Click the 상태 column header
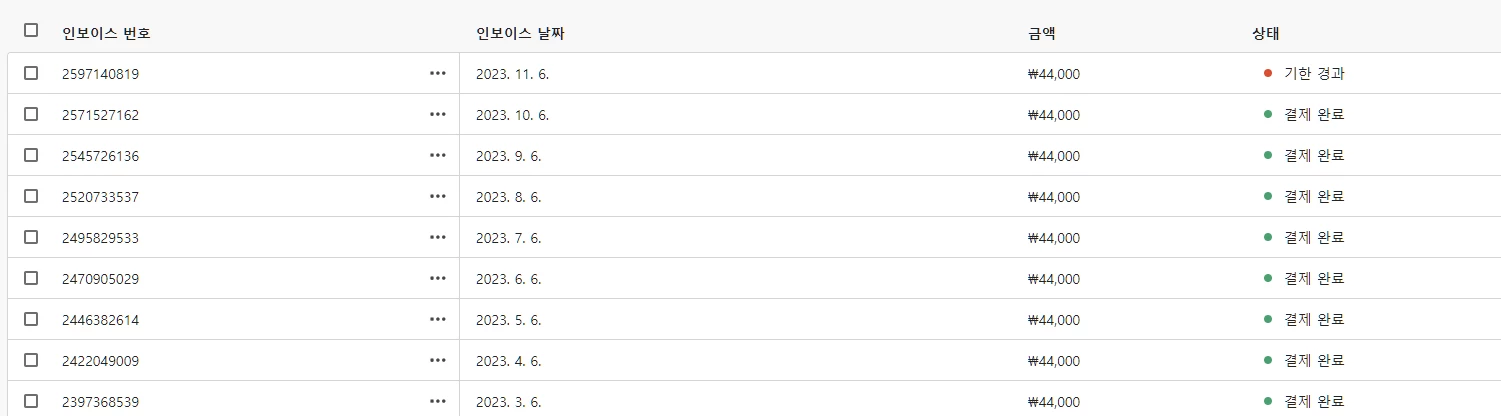 pyautogui.click(x=1266, y=33)
